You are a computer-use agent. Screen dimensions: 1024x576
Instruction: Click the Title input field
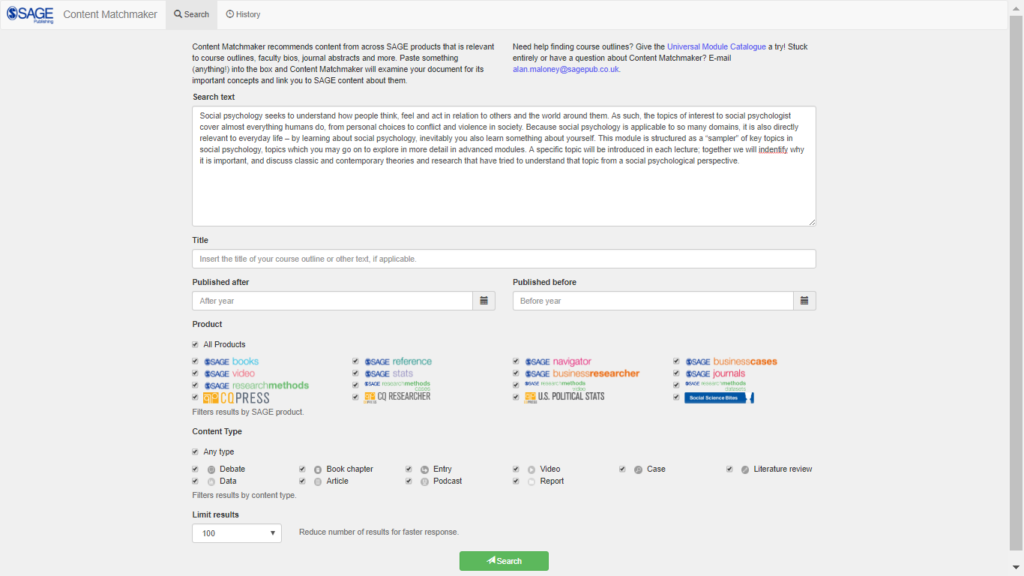point(504,259)
